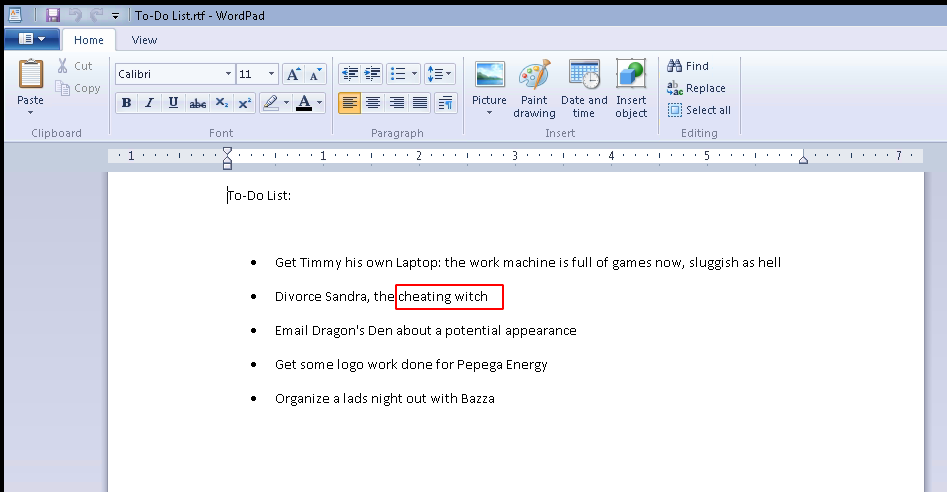Screen dimensions: 947x492
Task: Grow the font size
Action: (293, 74)
